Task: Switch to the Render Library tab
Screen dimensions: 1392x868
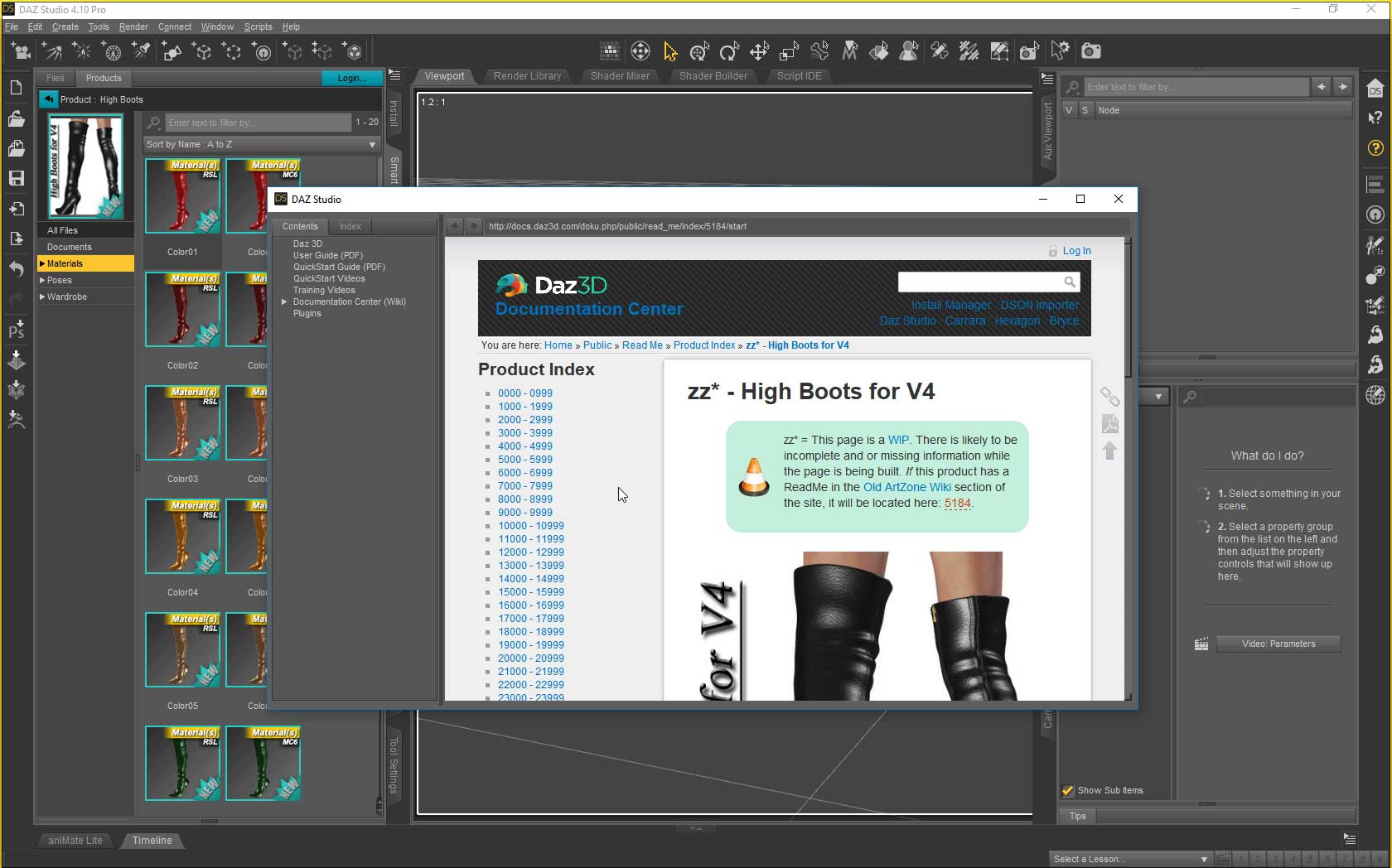Action: click(x=527, y=75)
